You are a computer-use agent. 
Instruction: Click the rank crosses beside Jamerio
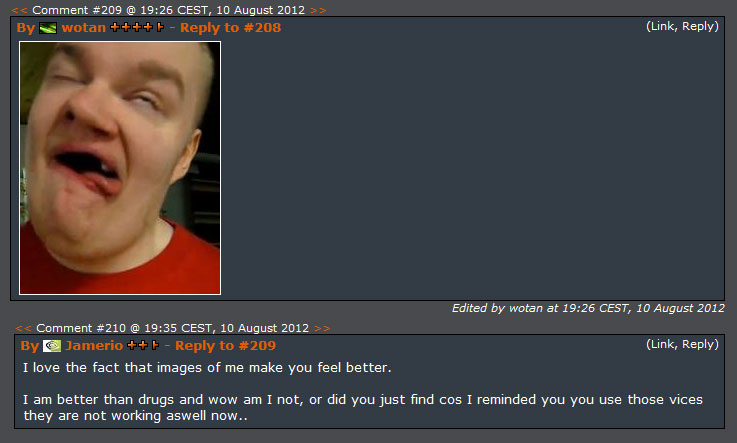143,345
